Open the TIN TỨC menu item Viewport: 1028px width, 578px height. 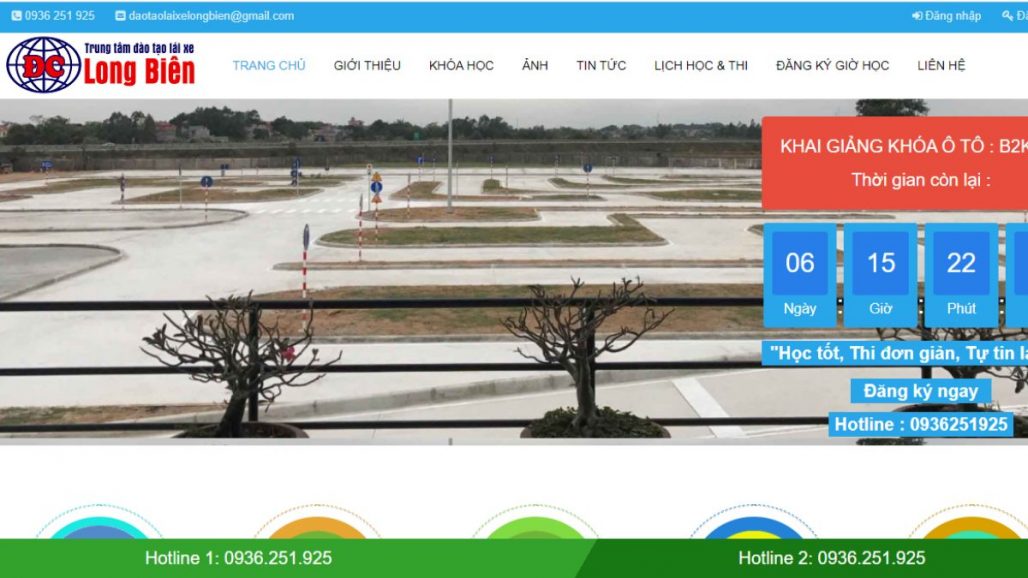[601, 66]
